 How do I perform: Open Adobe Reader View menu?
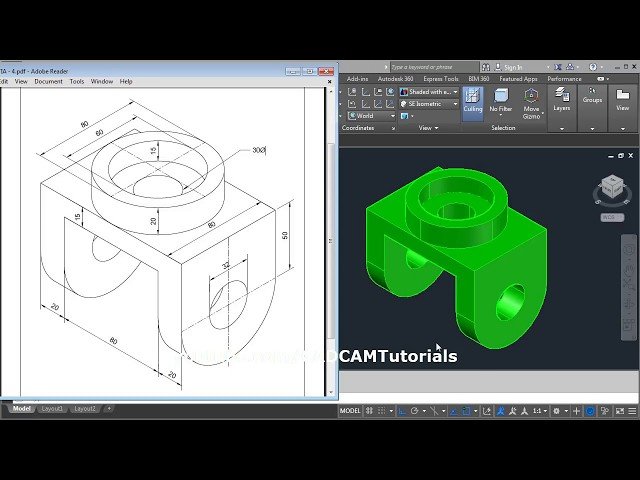pyautogui.click(x=21, y=82)
